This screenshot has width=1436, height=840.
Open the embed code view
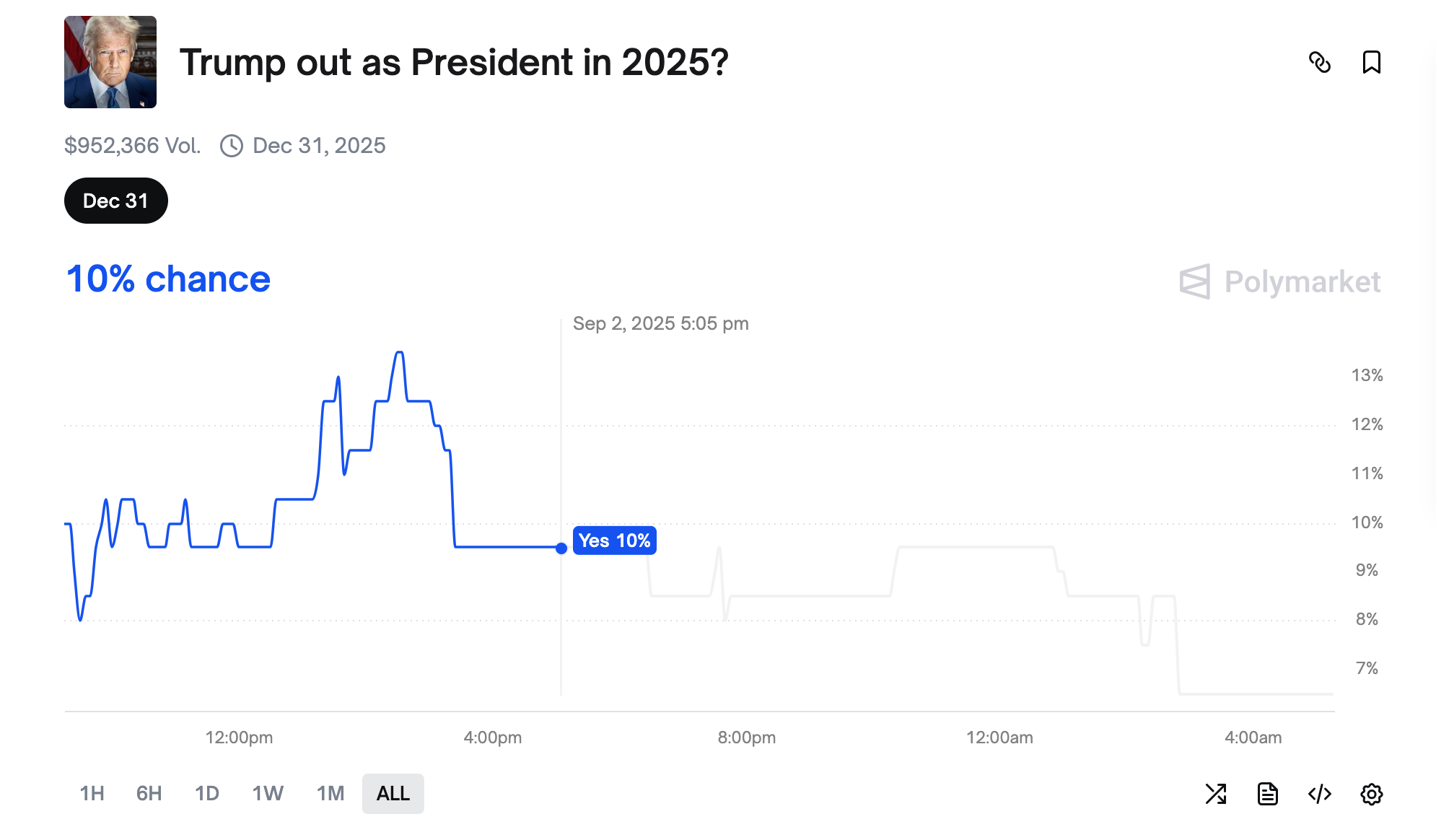1321,794
